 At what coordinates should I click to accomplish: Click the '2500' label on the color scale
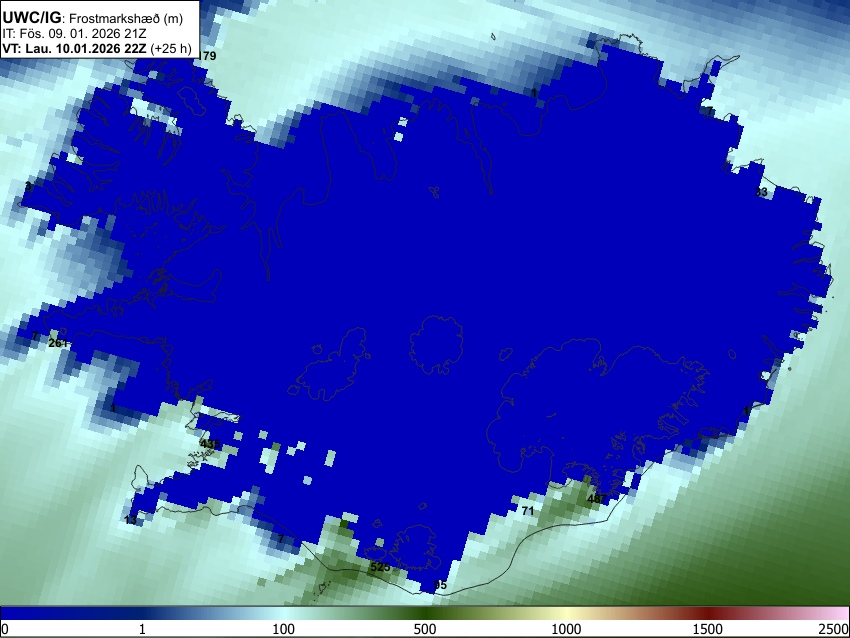(x=834, y=629)
